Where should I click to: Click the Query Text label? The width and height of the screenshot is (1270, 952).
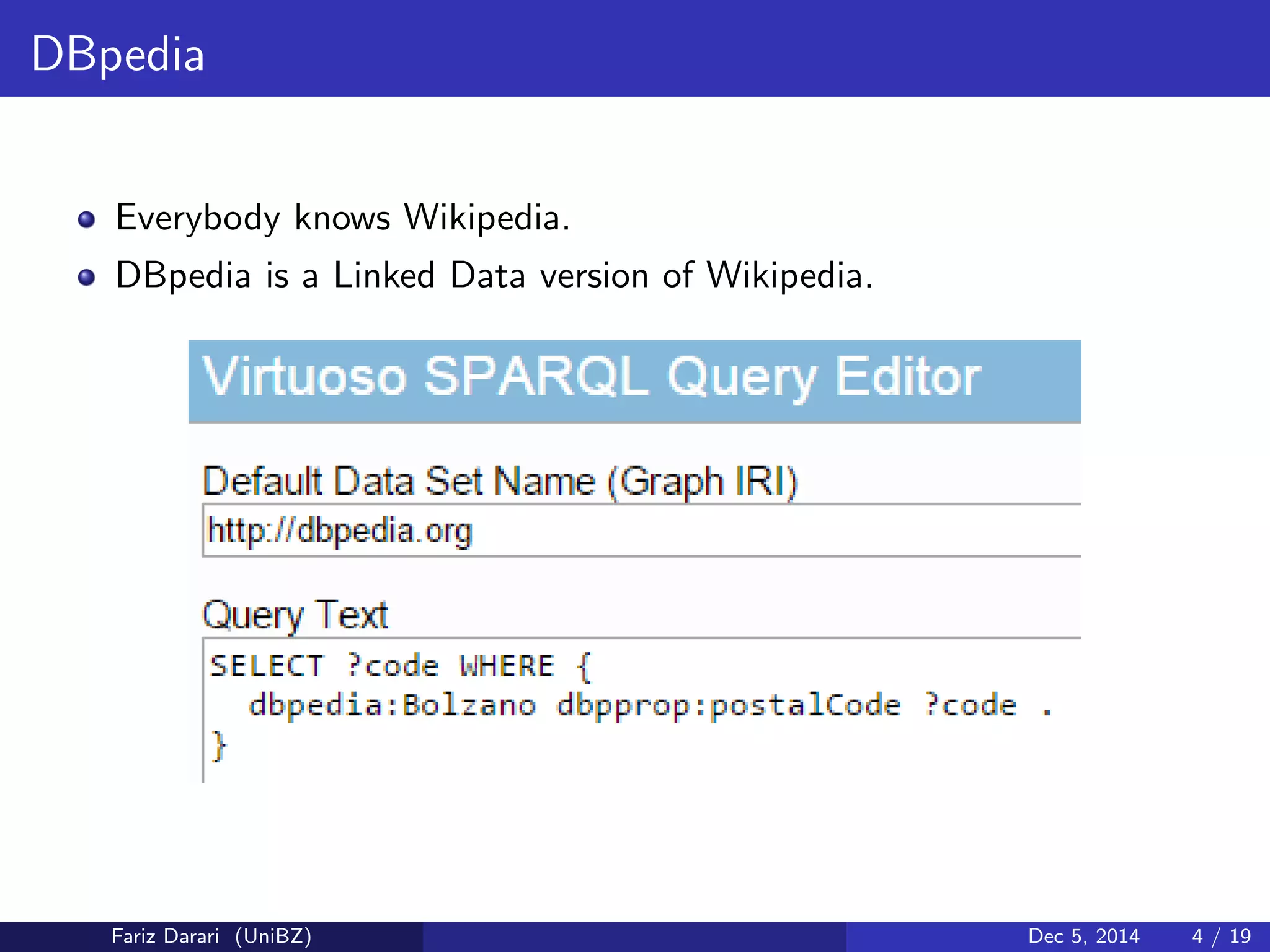pyautogui.click(x=295, y=615)
